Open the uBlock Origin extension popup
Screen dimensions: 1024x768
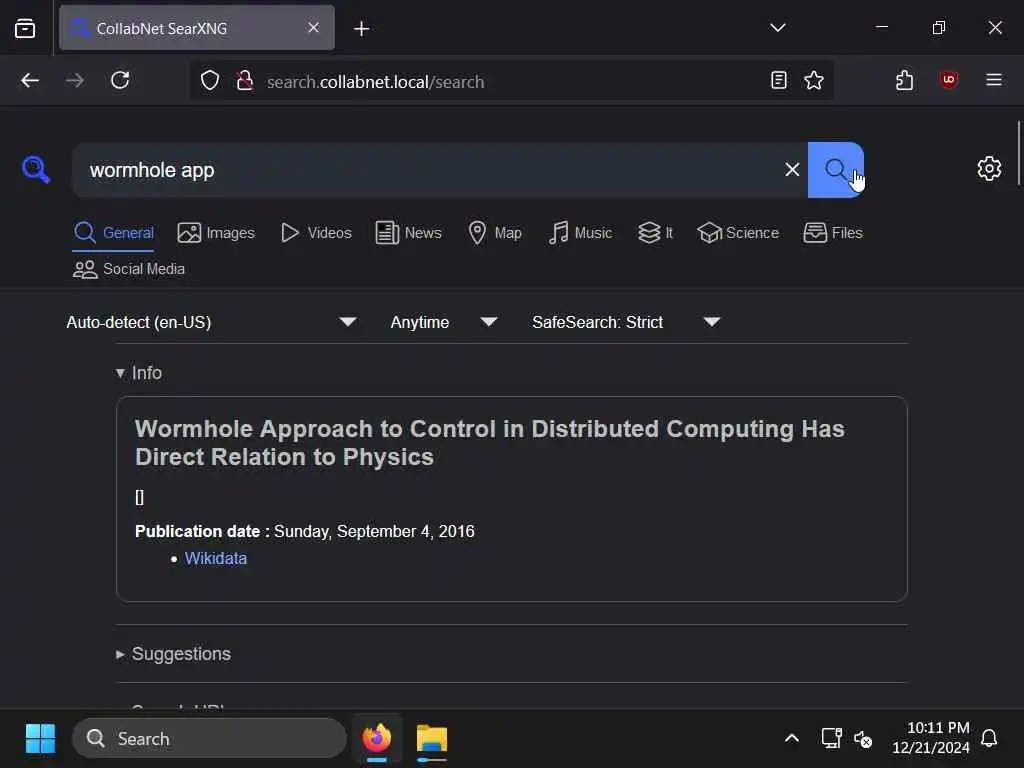(949, 81)
